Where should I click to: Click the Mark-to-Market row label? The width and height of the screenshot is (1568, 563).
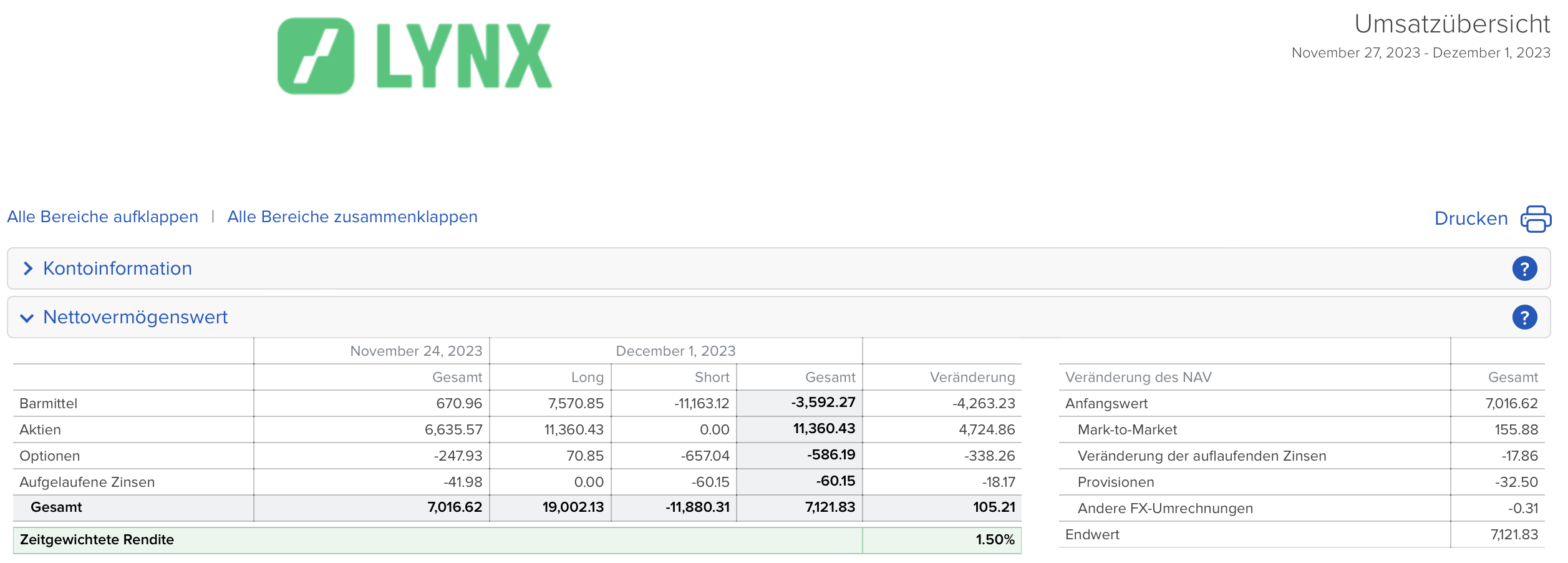tap(1127, 430)
